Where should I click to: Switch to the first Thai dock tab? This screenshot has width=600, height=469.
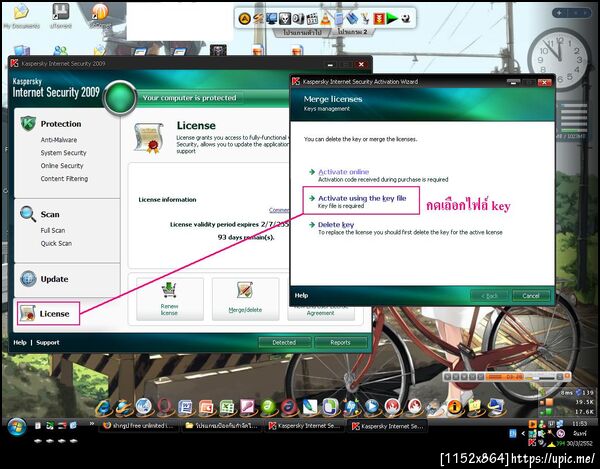click(302, 32)
